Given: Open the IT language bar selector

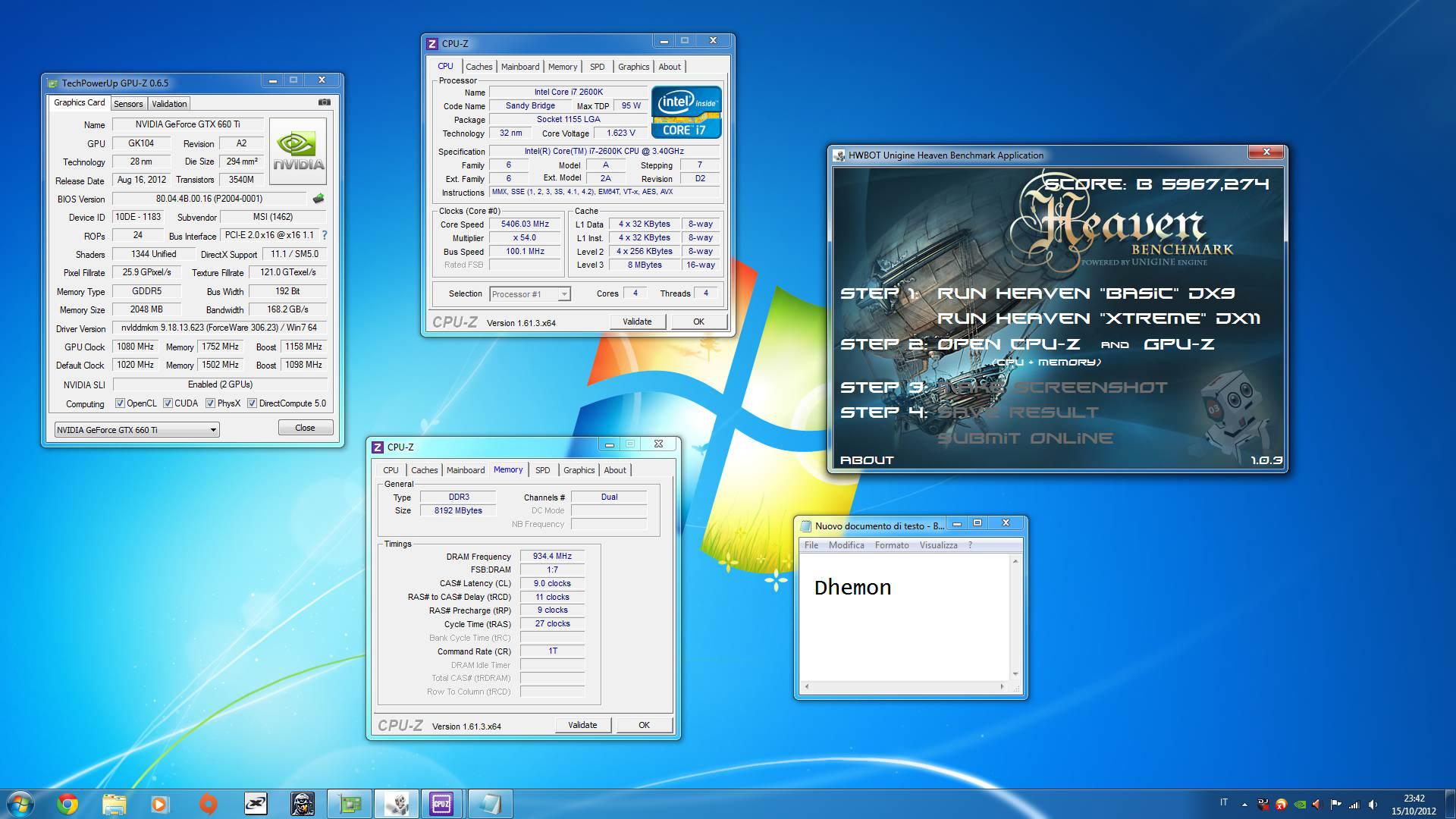Looking at the screenshot, I should coord(1223,802).
